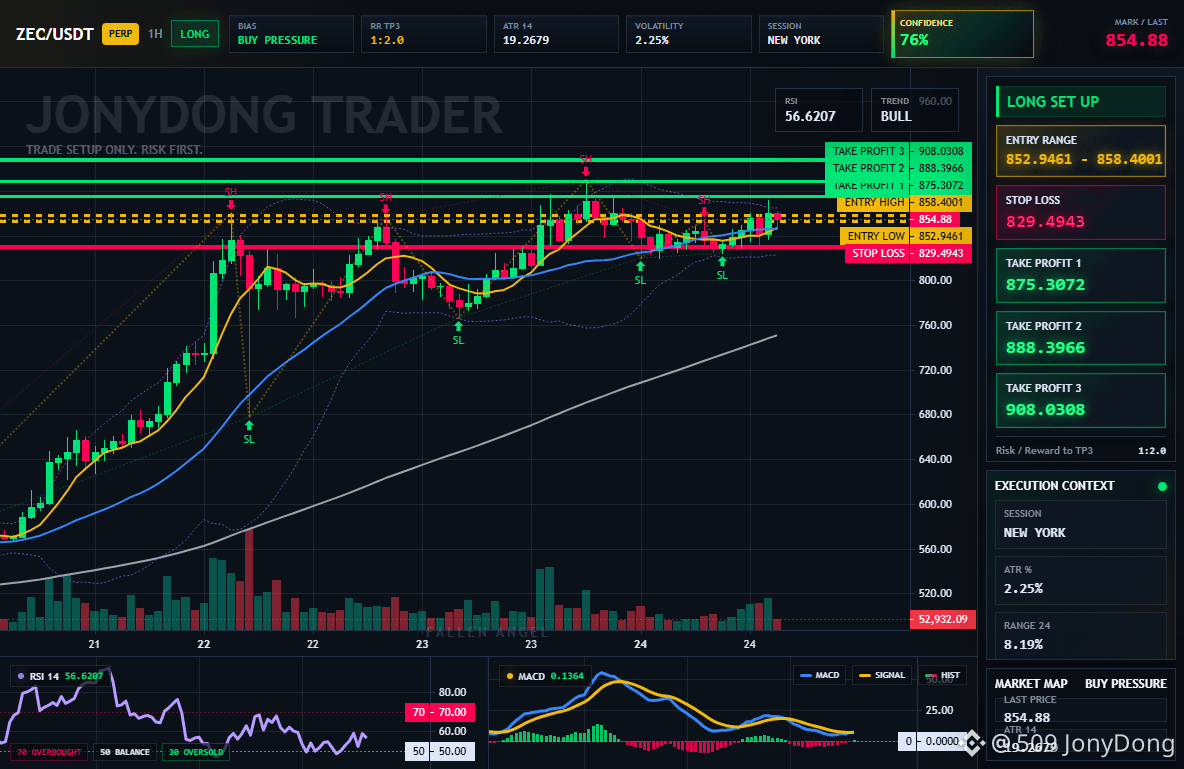The image size is (1184, 769).
Task: Click the Confidence 76% panel
Action: 962,34
